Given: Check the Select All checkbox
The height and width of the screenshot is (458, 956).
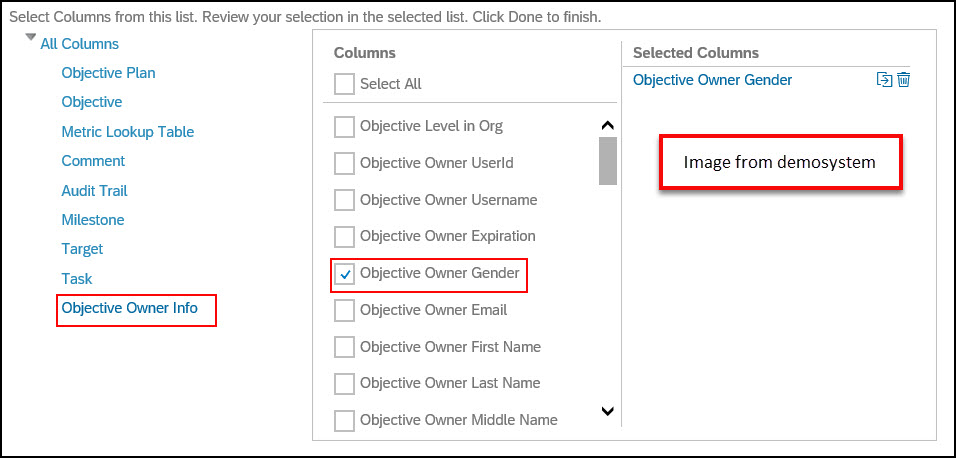Looking at the screenshot, I should tap(344, 84).
